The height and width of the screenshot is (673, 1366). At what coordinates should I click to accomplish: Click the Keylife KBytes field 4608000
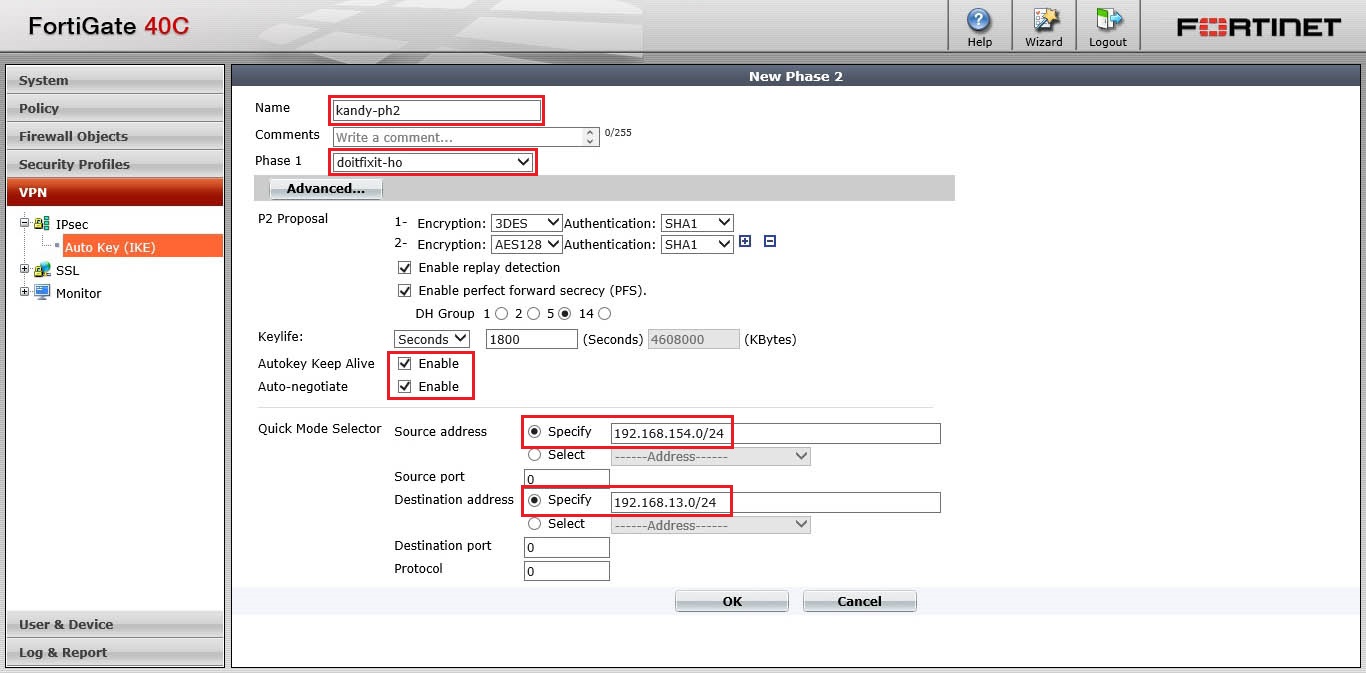[x=694, y=339]
